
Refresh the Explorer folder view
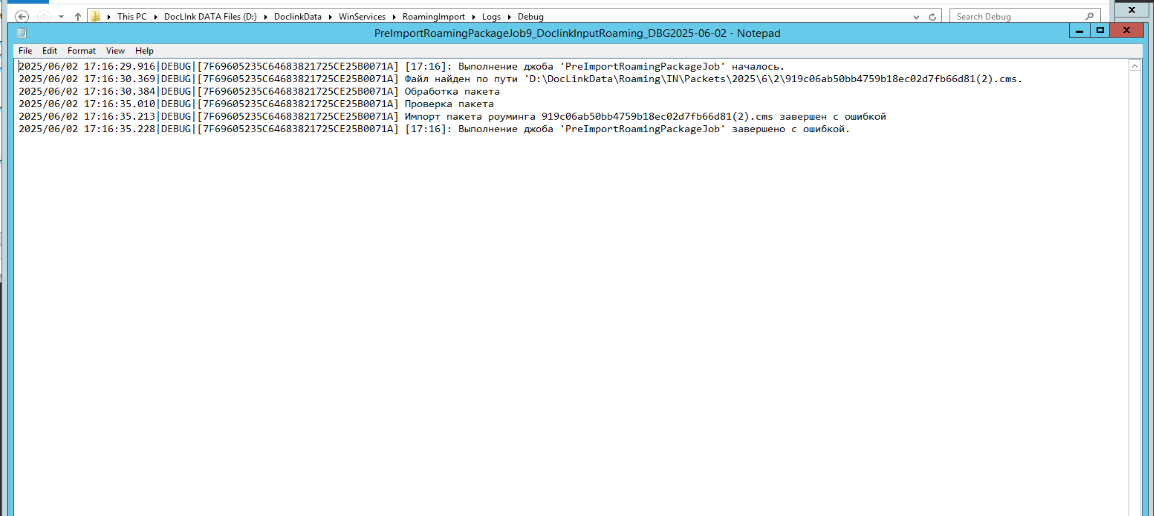[x=933, y=16]
